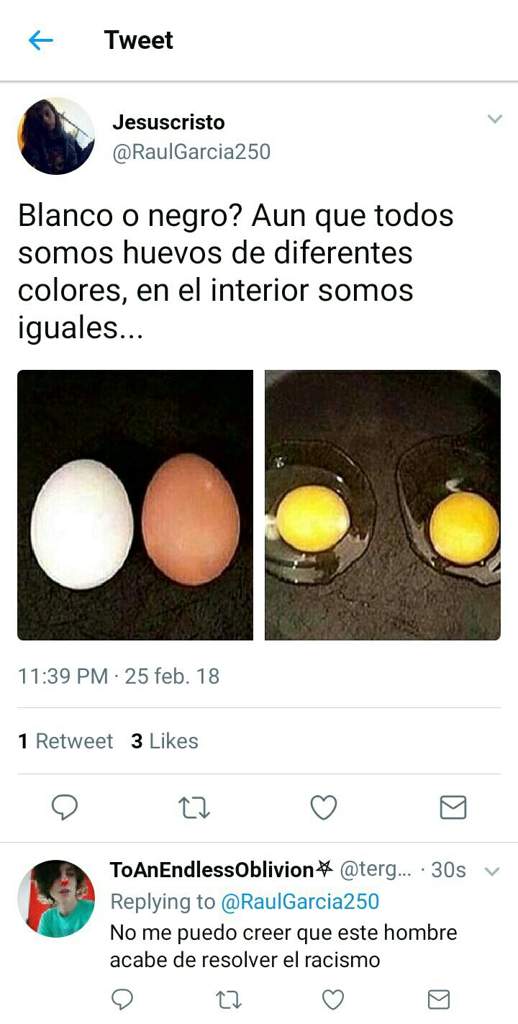
Task: Open the @RaulGarcia250 mention link in reply
Action: tap(300, 902)
